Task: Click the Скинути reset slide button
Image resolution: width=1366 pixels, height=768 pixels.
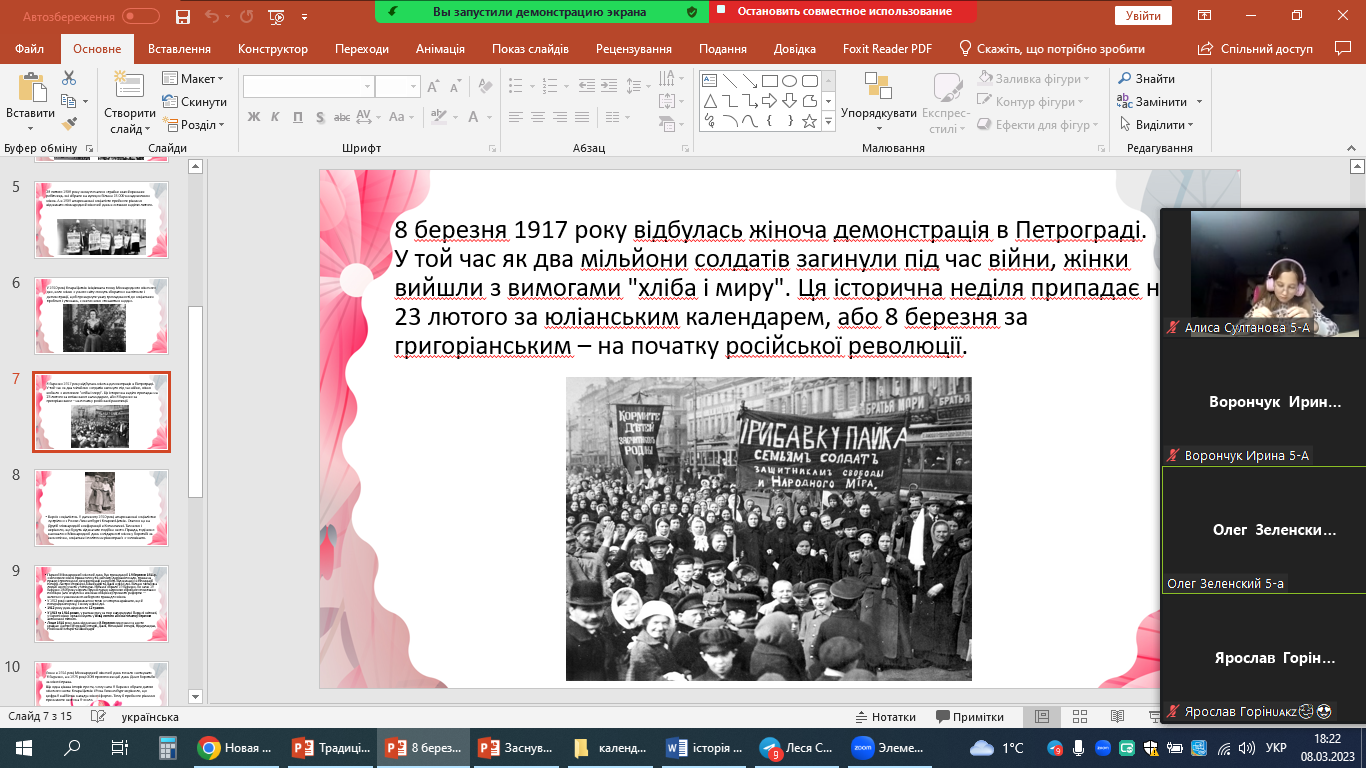Action: (x=194, y=102)
